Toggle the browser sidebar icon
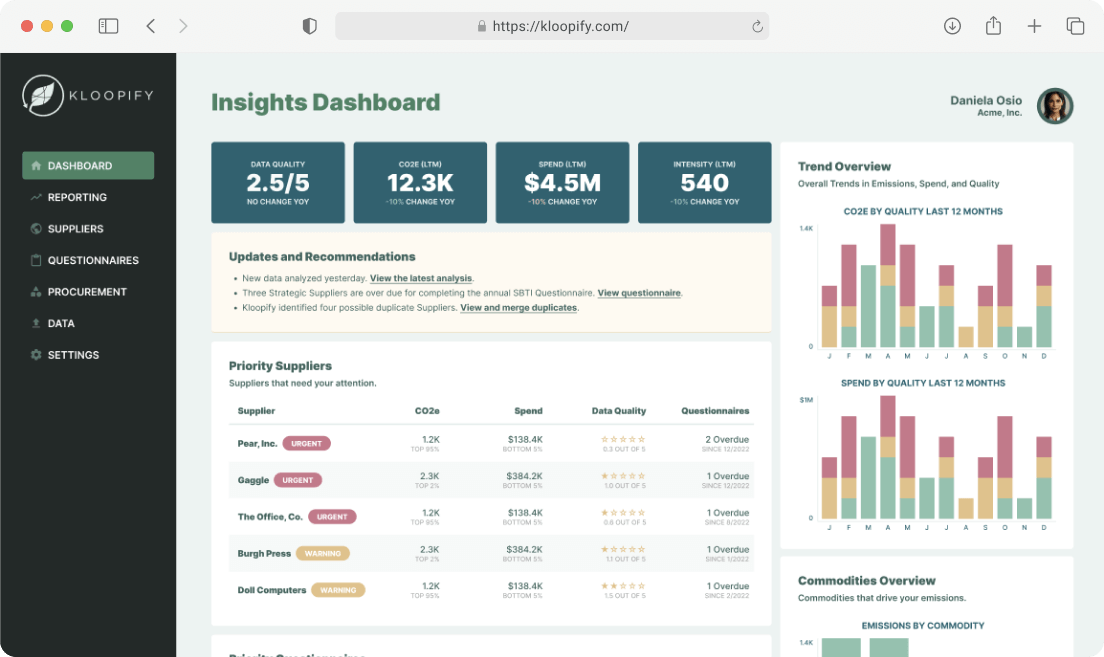The width and height of the screenshot is (1104, 657). coord(108,26)
